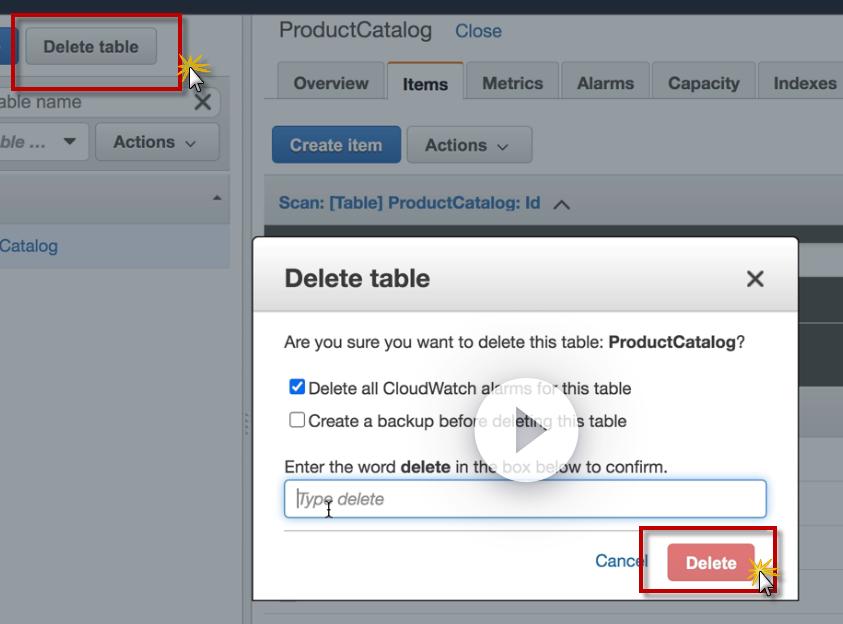
Task: Close the Delete table dialog
Action: point(755,279)
